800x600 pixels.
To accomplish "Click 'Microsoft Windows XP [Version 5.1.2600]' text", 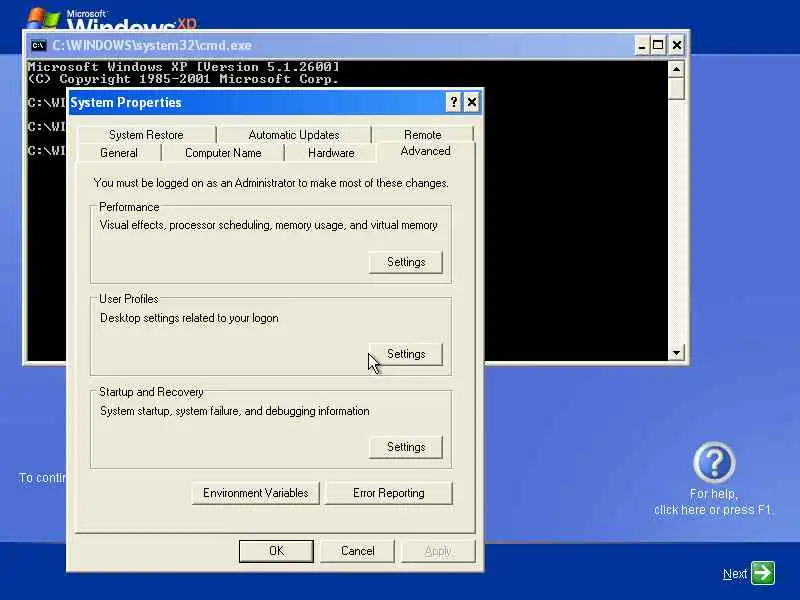I will click(x=183, y=67).
